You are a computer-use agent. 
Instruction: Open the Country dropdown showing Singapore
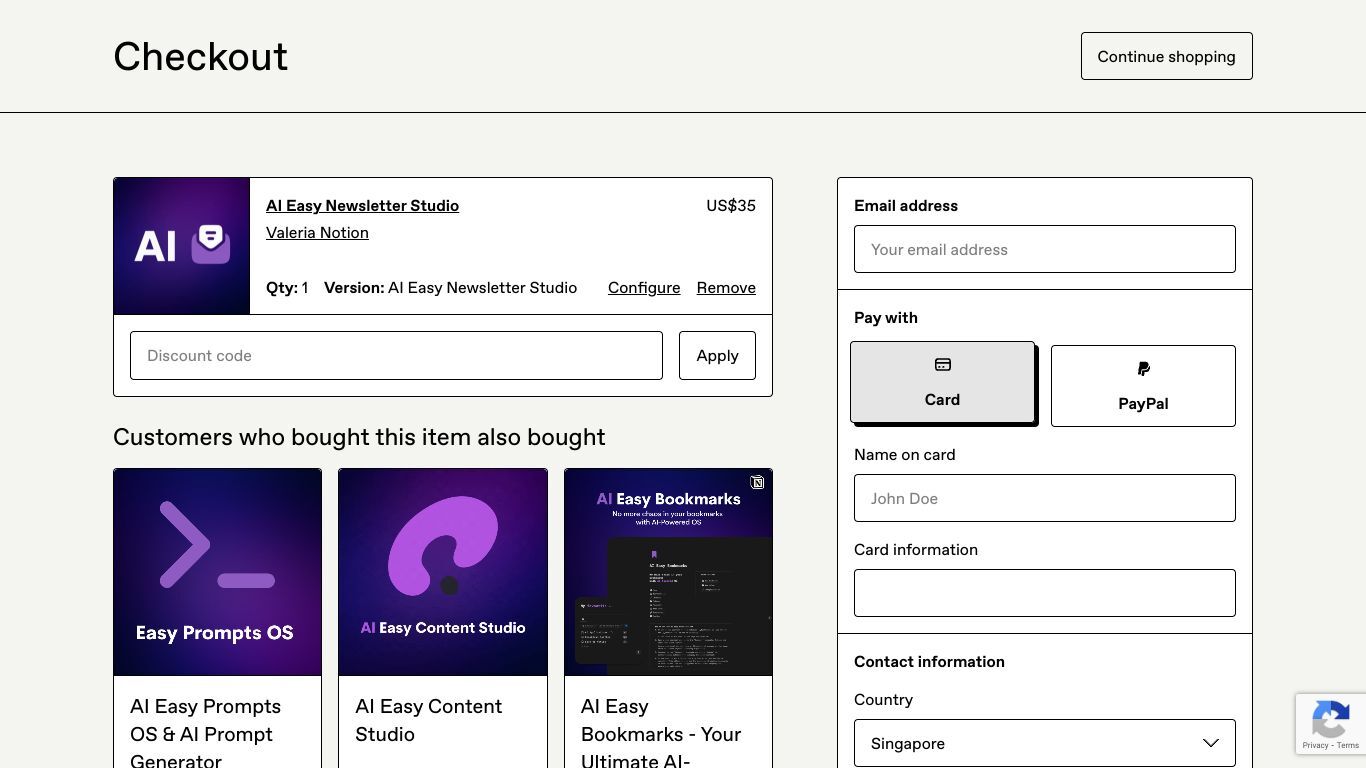(1045, 743)
